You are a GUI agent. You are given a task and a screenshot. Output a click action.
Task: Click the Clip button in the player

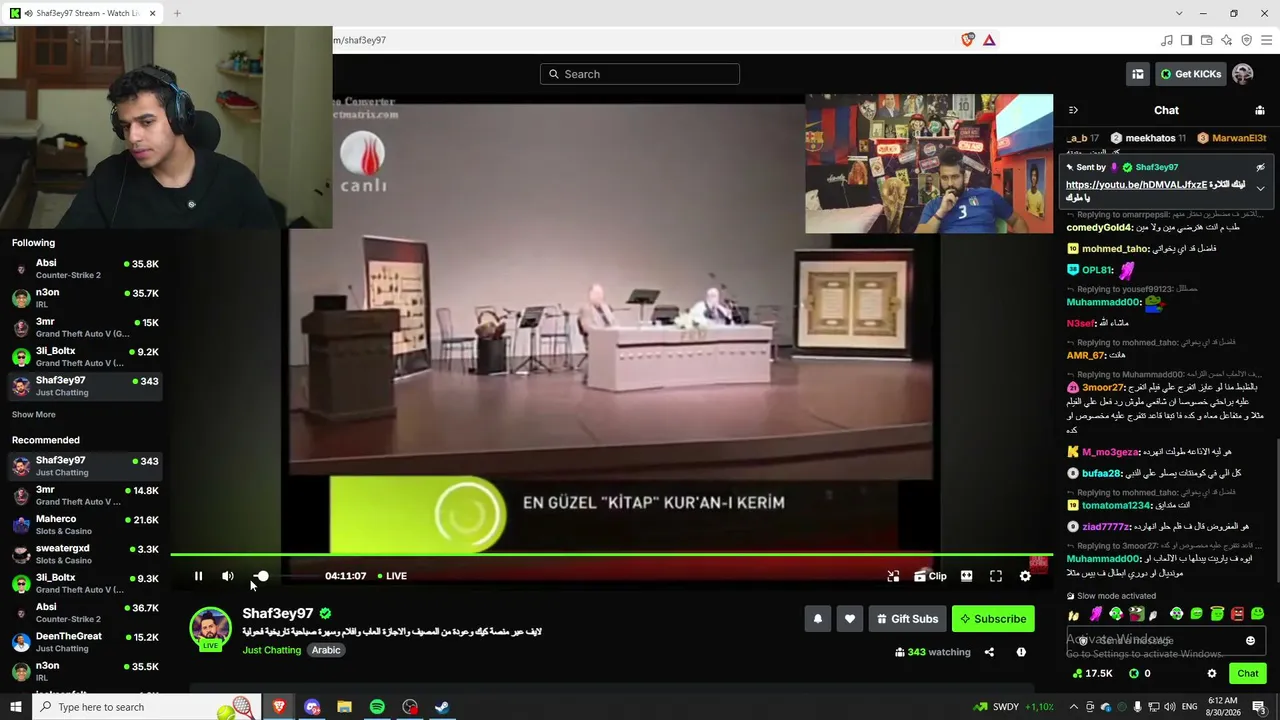pos(930,576)
